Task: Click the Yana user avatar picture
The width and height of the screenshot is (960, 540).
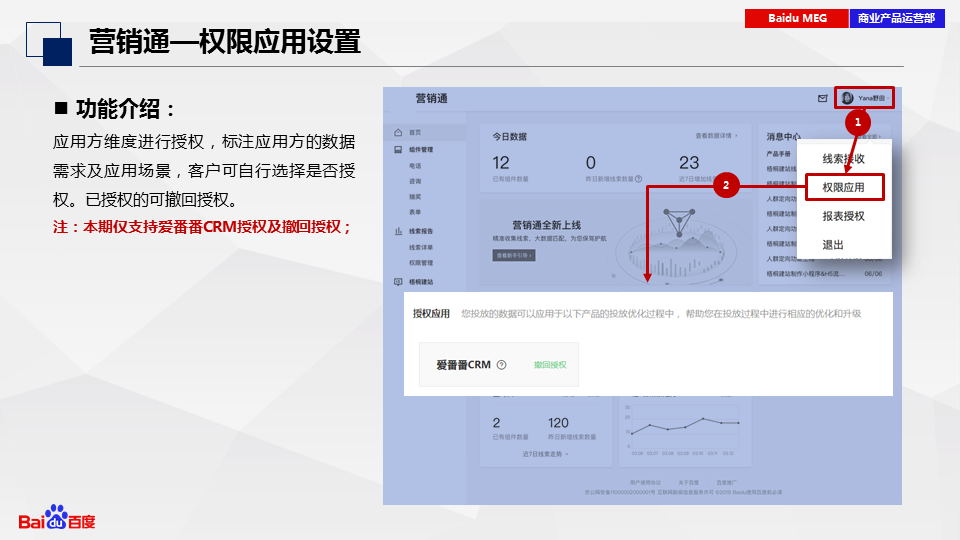Action: coord(847,98)
